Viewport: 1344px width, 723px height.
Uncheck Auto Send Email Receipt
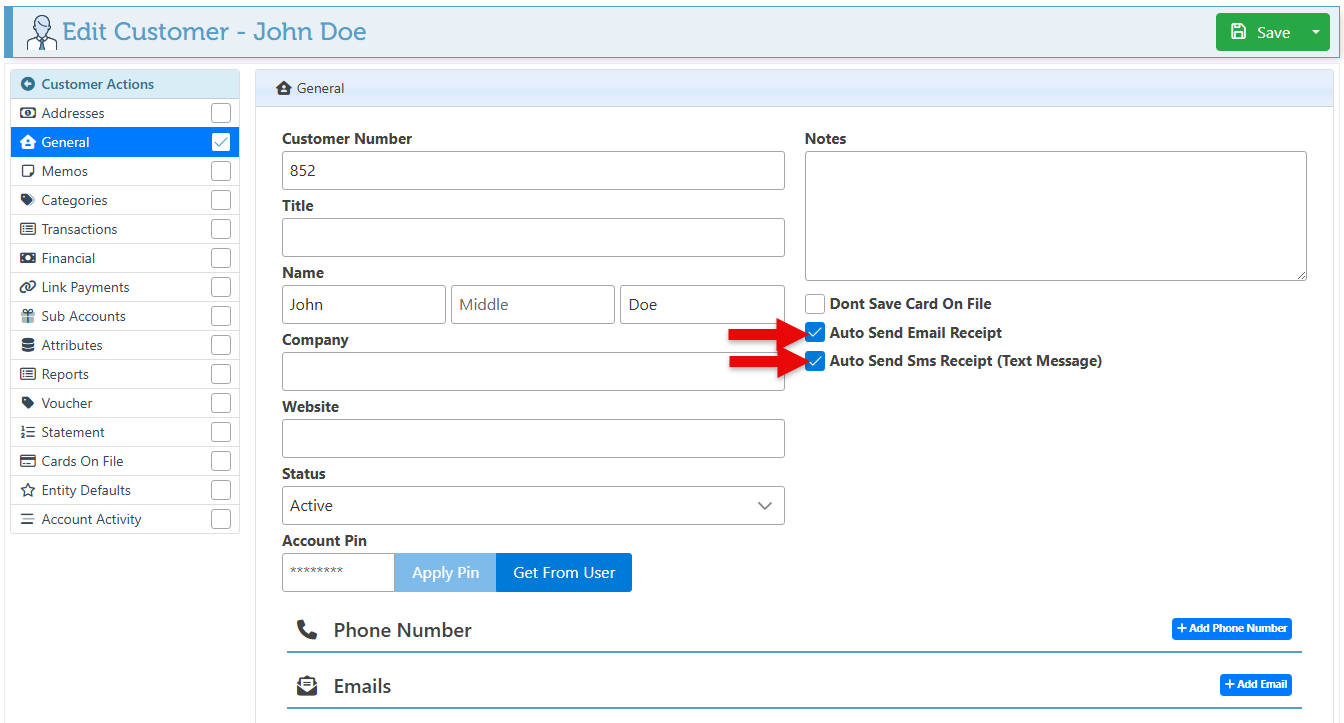point(815,333)
